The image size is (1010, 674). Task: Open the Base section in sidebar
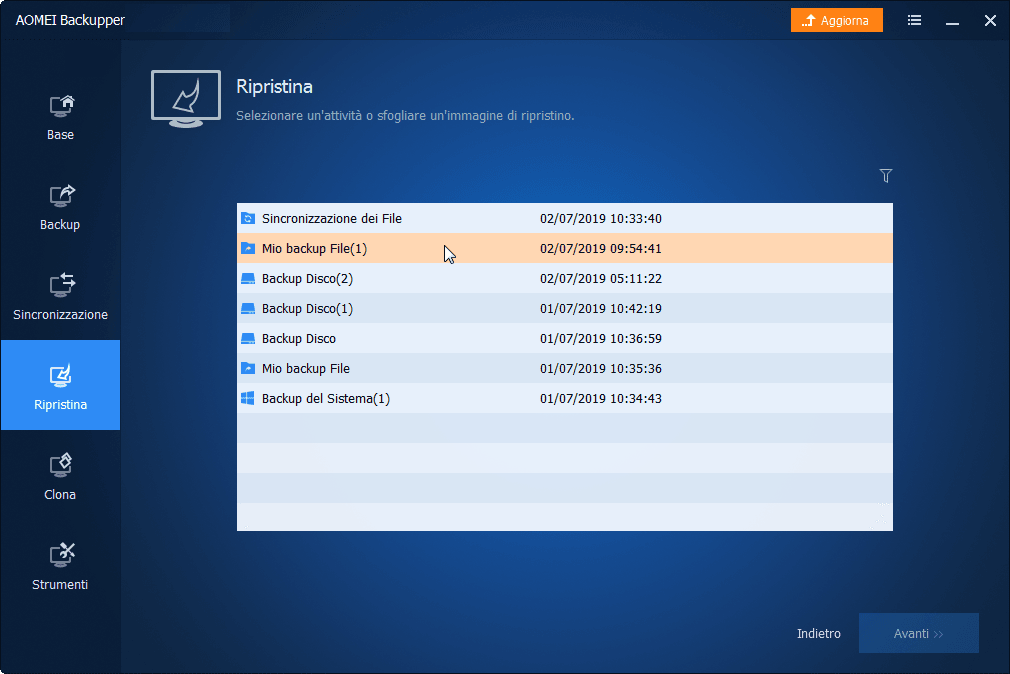tap(61, 117)
